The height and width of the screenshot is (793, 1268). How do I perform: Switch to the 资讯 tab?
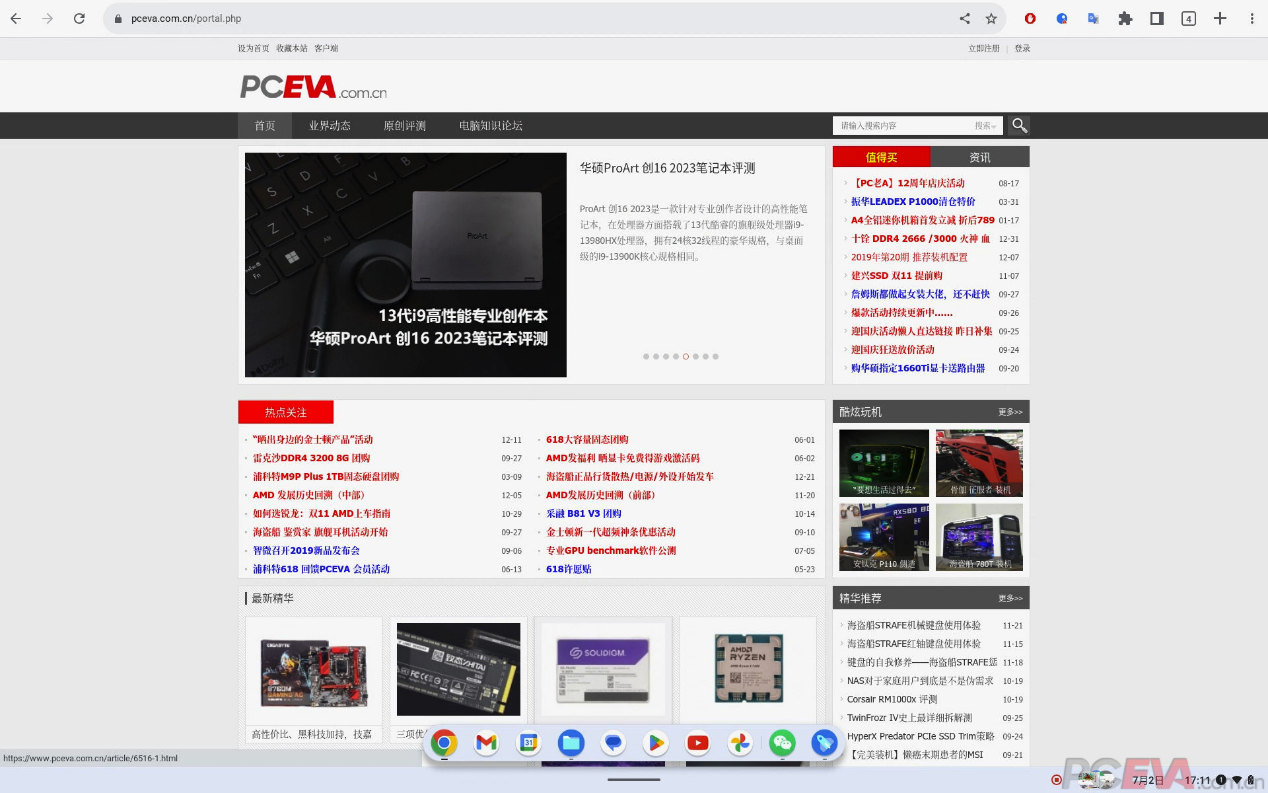[978, 157]
